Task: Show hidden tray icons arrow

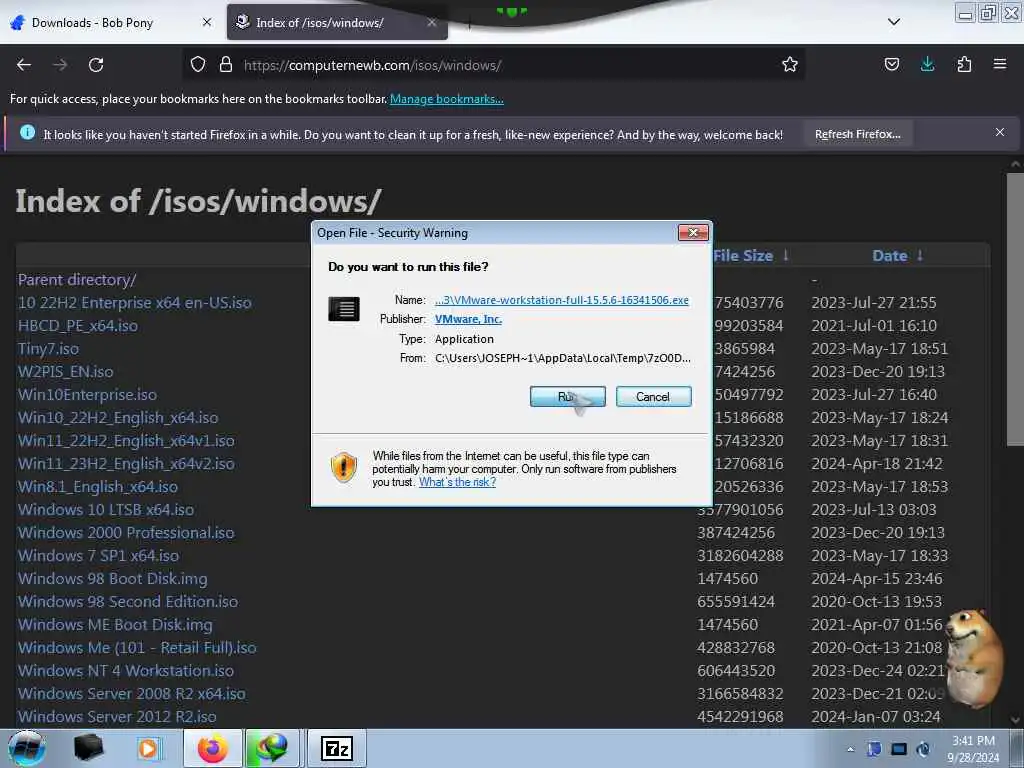Action: [x=850, y=749]
